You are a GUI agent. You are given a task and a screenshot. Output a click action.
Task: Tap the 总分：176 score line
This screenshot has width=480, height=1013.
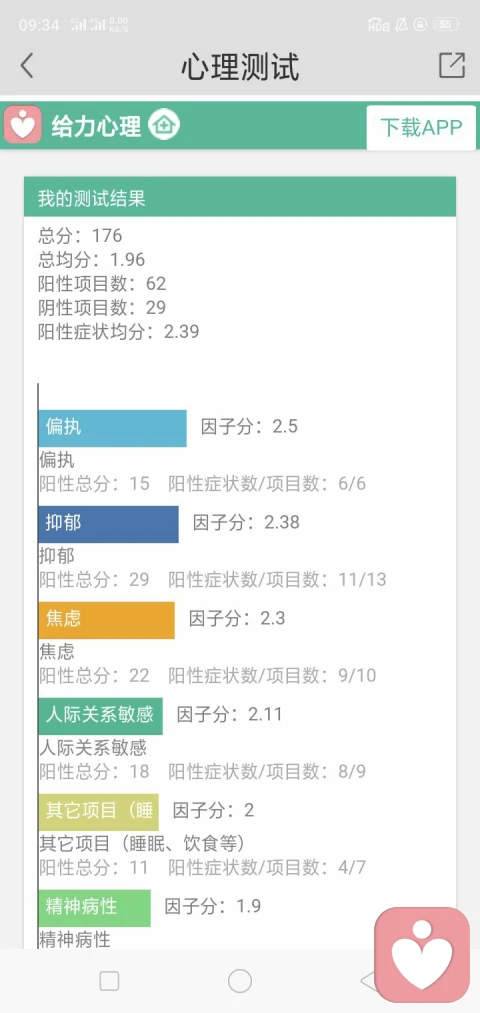(x=80, y=236)
